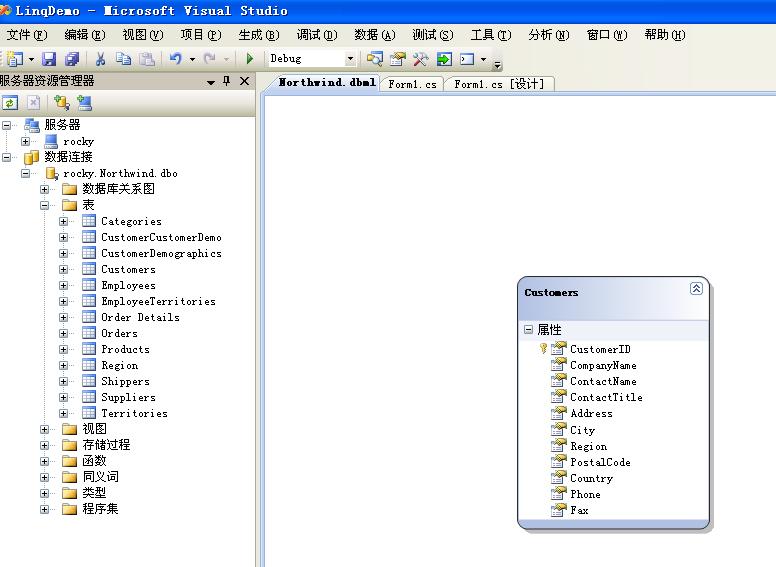
Task: Click the Save icon in the toolbar
Action: [x=48, y=59]
